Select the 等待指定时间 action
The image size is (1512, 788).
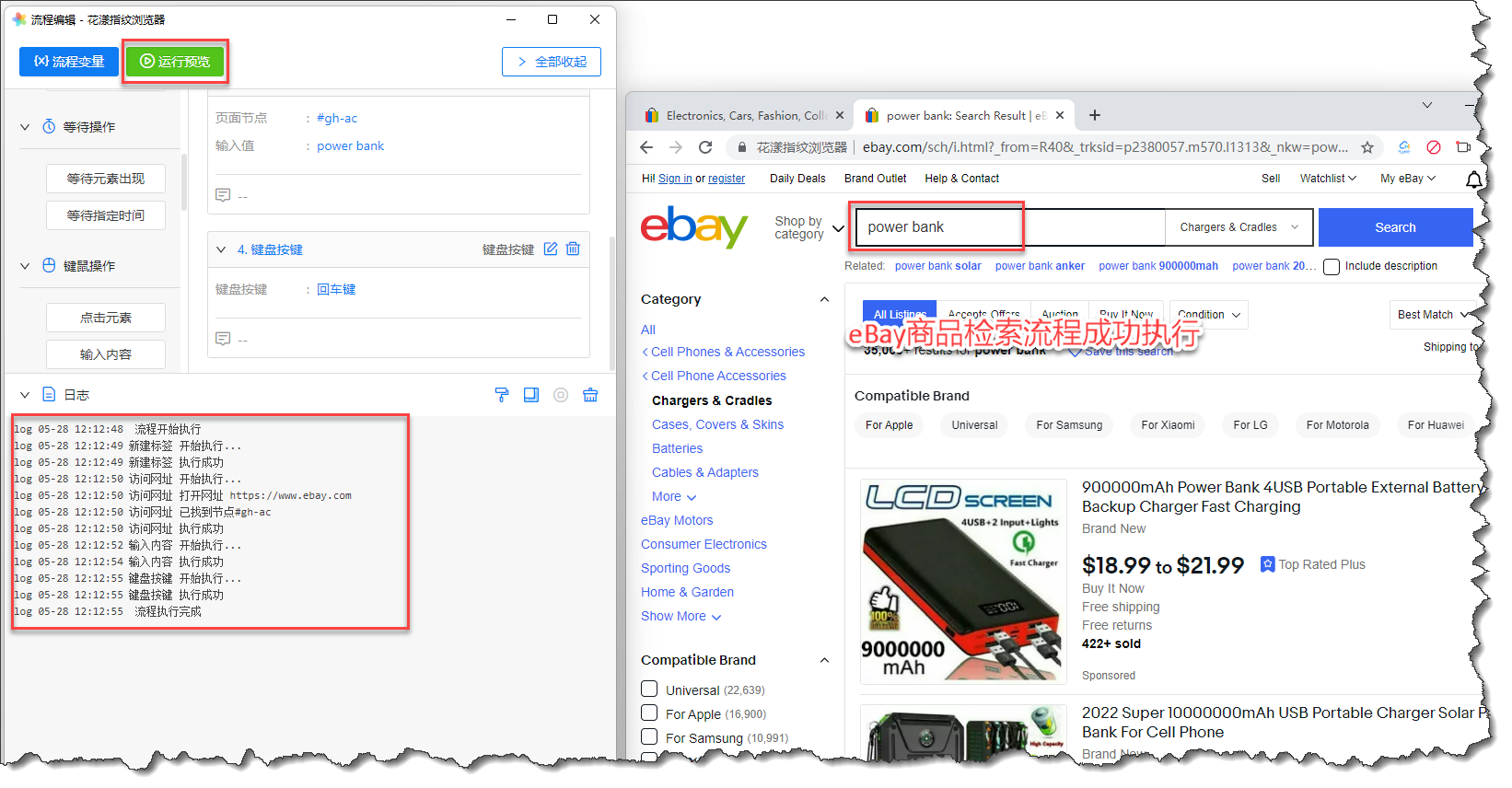(x=106, y=215)
